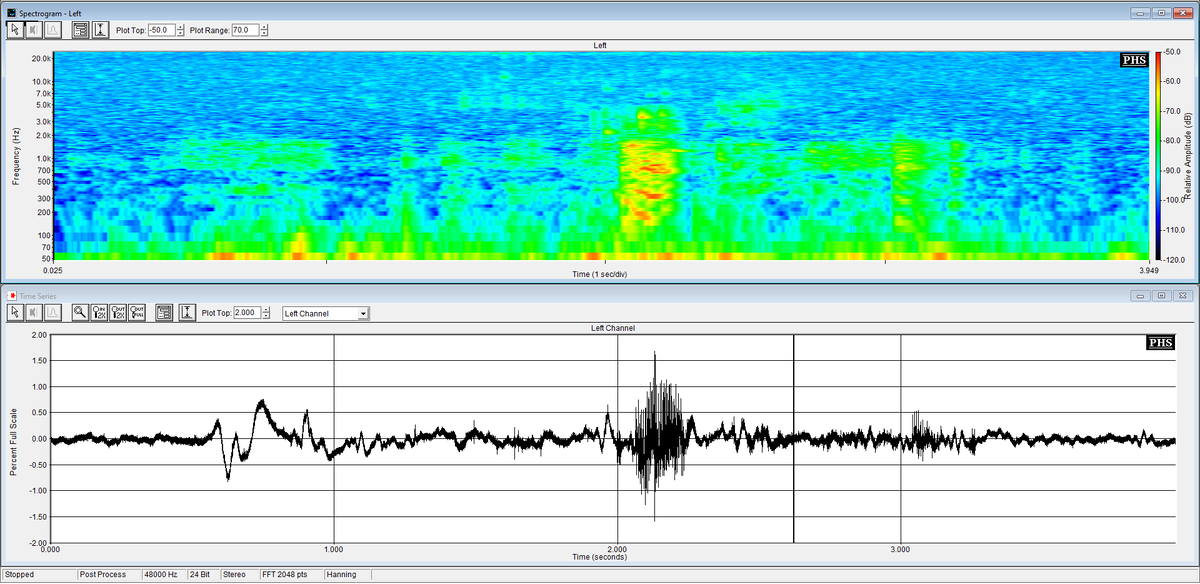1200x584 pixels.
Task: Click the Hanning window status entry
Action: [x=348, y=575]
